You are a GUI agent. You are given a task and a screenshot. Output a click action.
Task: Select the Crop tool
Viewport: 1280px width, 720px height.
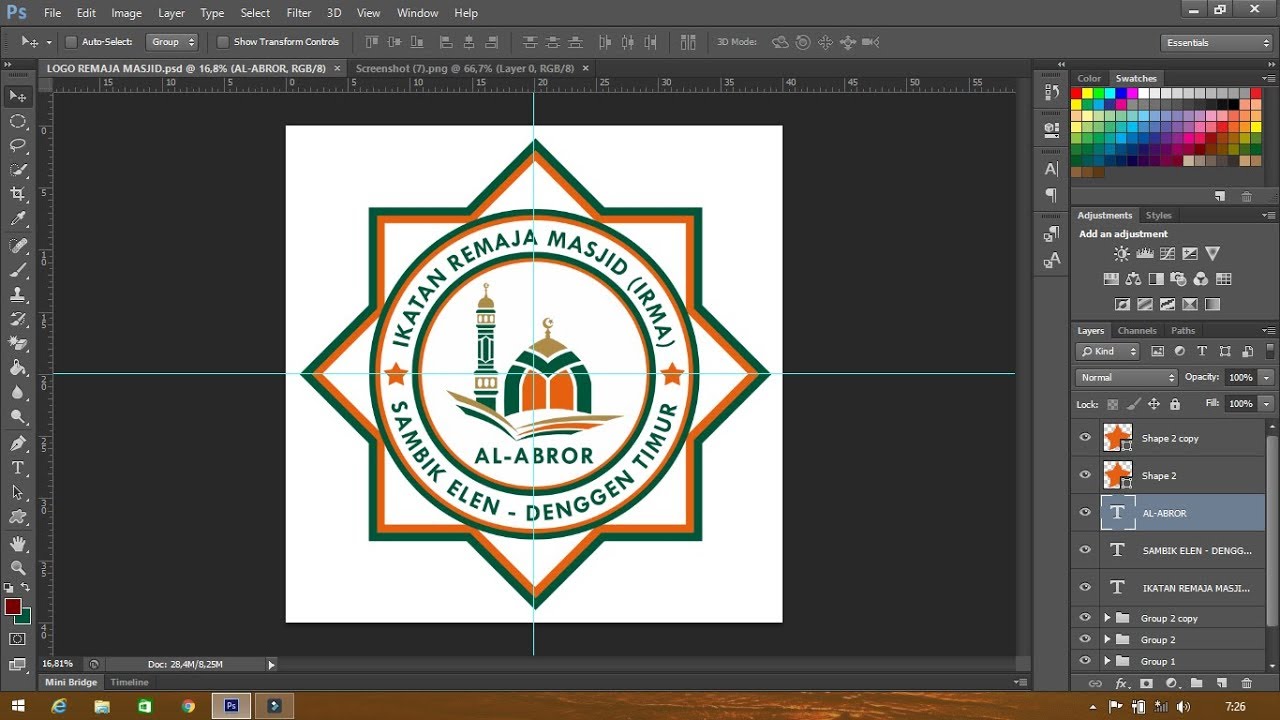pyautogui.click(x=18, y=194)
